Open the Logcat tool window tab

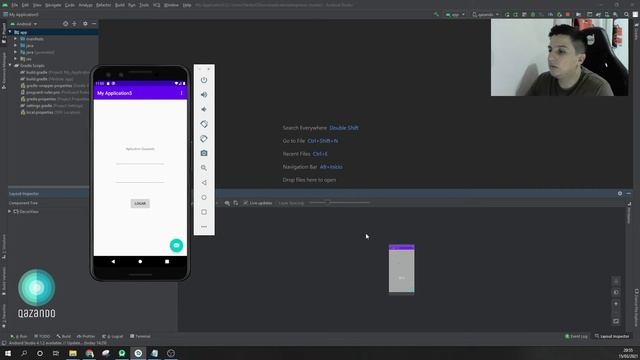[x=112, y=336]
